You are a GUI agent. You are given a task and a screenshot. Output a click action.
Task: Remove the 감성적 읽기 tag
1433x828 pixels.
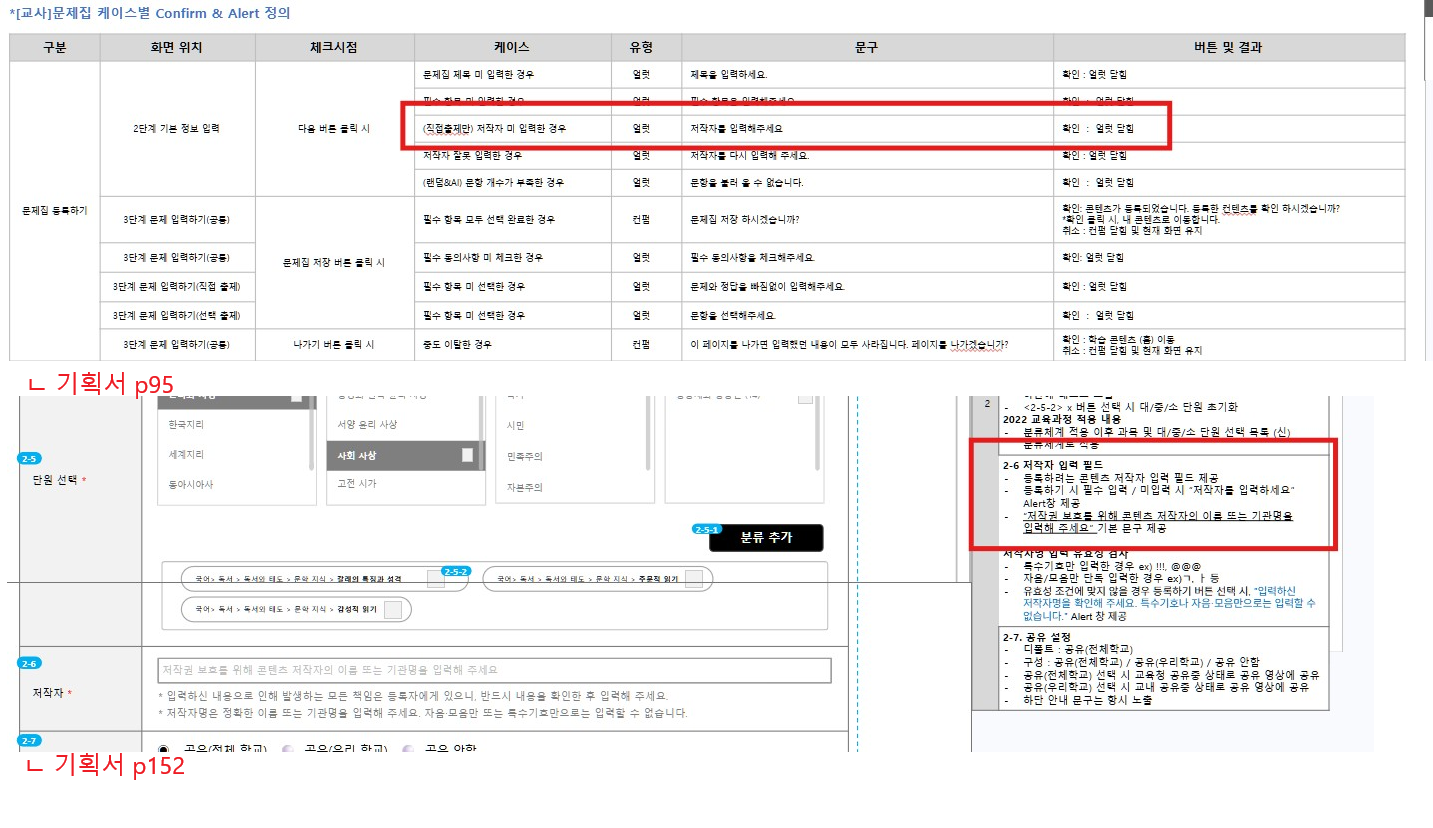pos(393,610)
